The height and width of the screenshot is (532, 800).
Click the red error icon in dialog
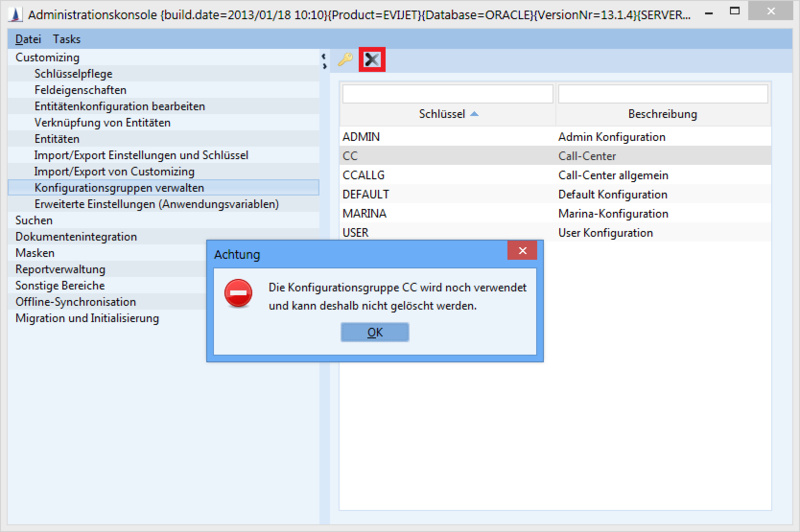238,293
